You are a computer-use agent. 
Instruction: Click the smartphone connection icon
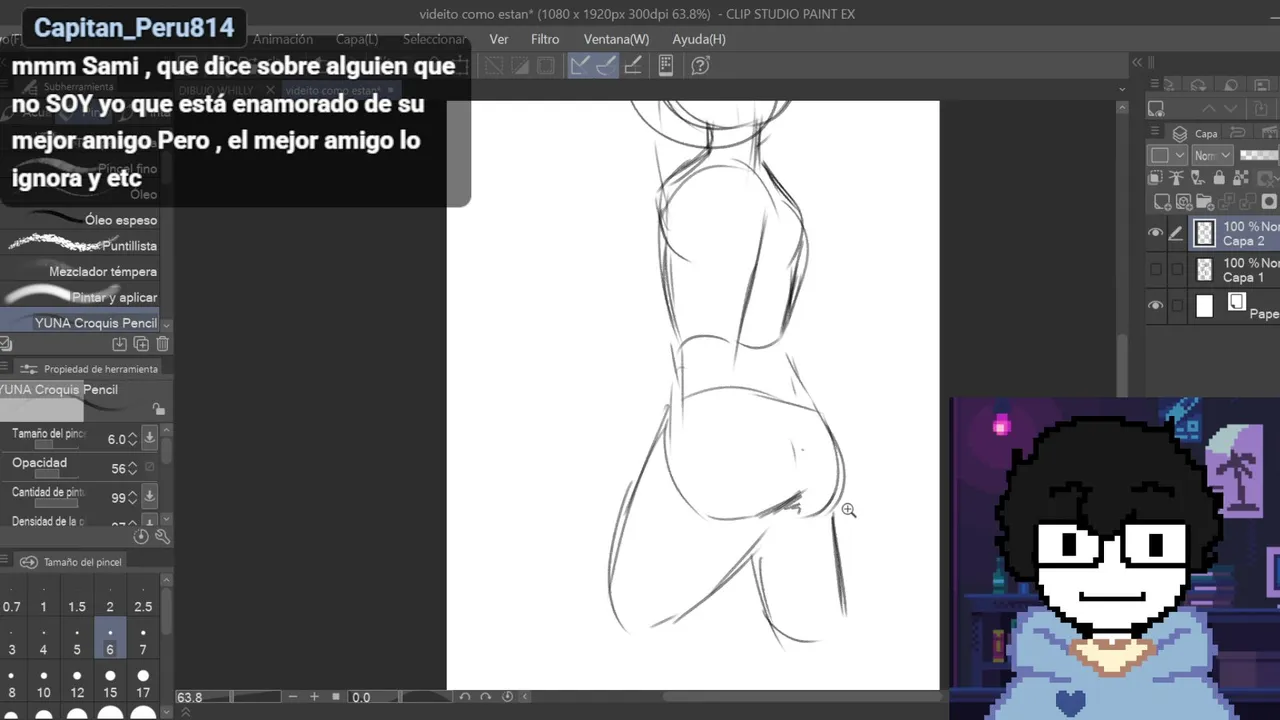pyautogui.click(x=667, y=66)
